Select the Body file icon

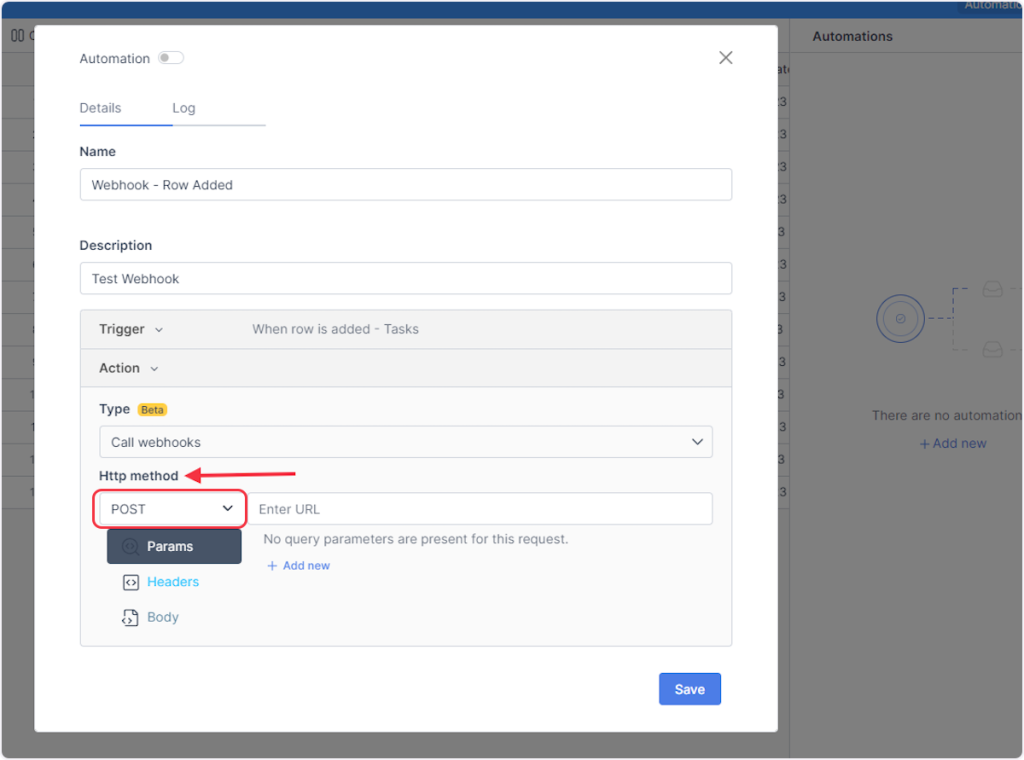point(130,618)
